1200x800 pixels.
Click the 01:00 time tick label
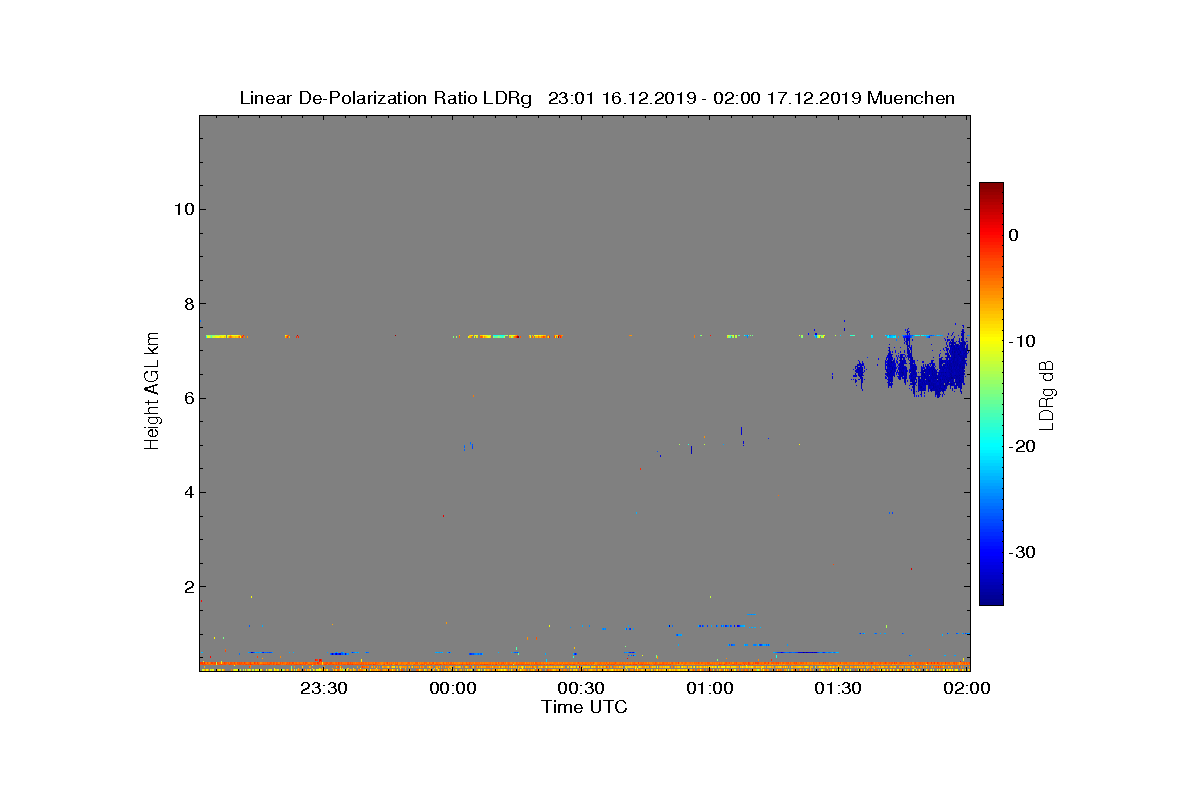pyautogui.click(x=710, y=688)
